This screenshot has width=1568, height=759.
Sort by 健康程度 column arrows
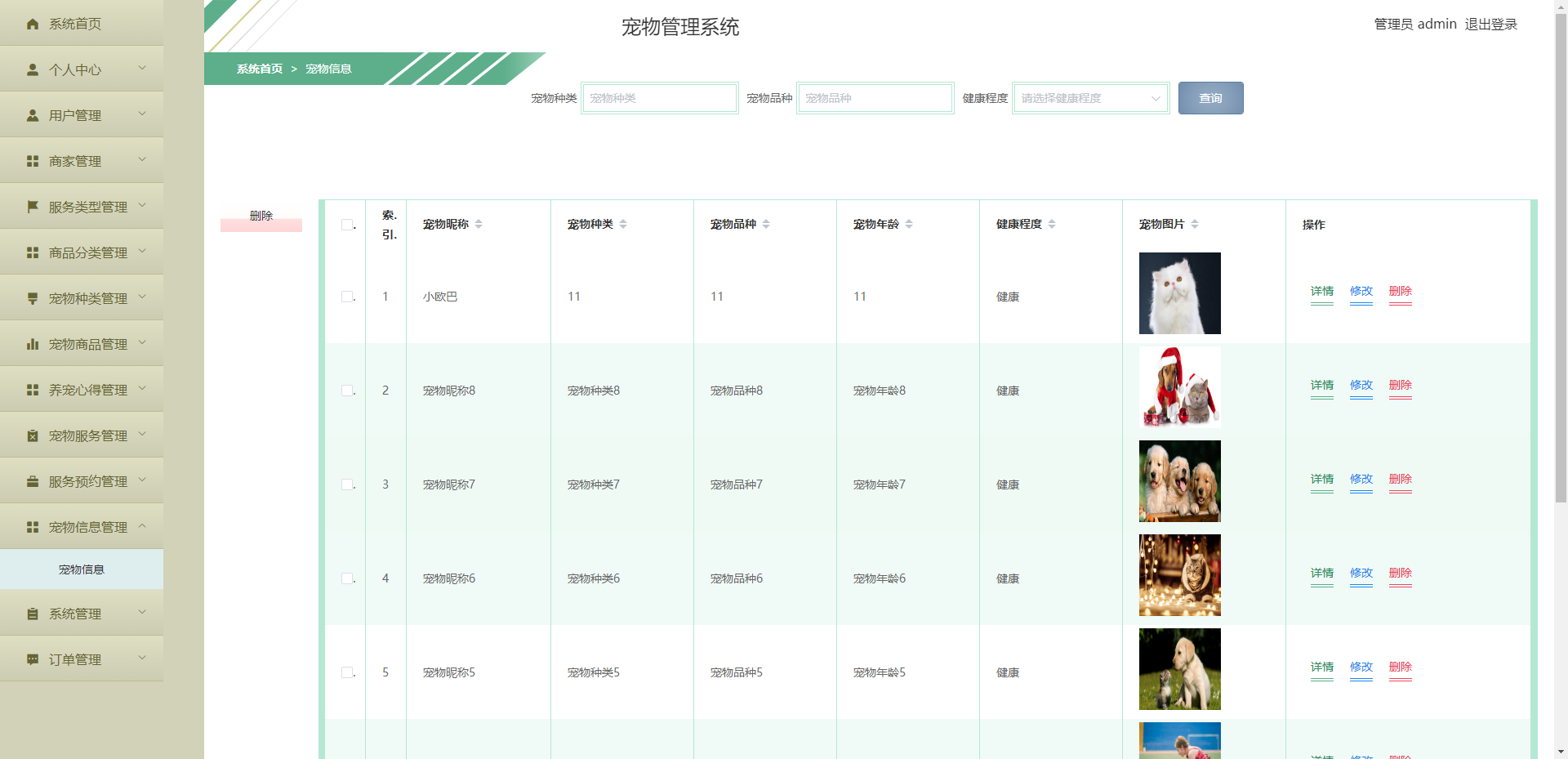point(1052,224)
